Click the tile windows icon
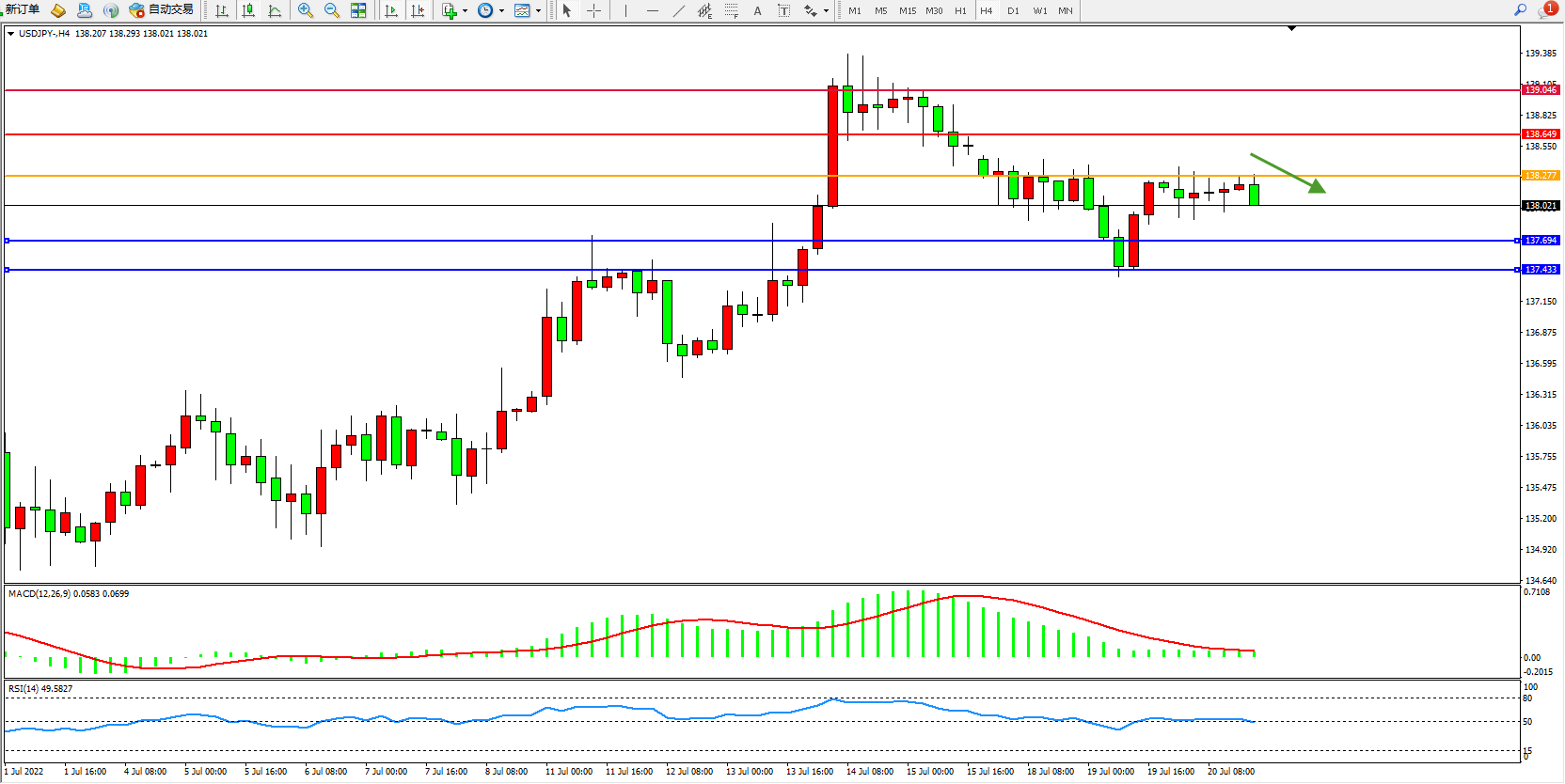Viewport: 1565px width, 784px height. (x=358, y=10)
